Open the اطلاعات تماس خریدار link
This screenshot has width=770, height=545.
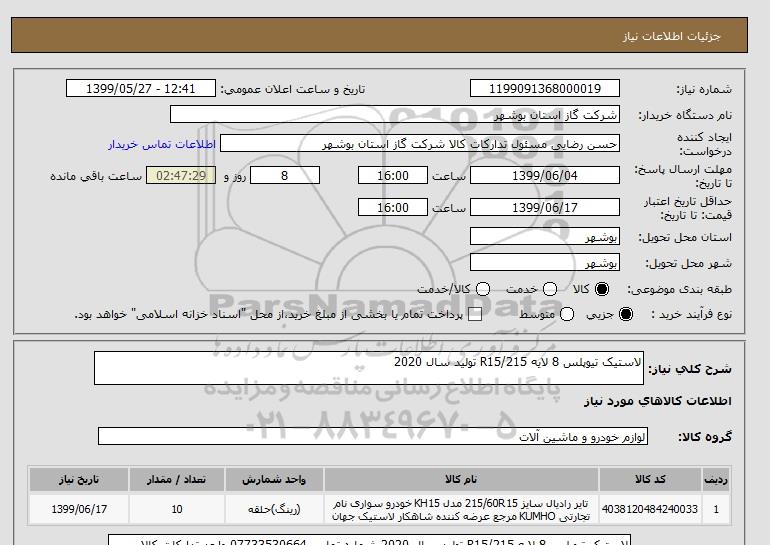tap(162, 144)
